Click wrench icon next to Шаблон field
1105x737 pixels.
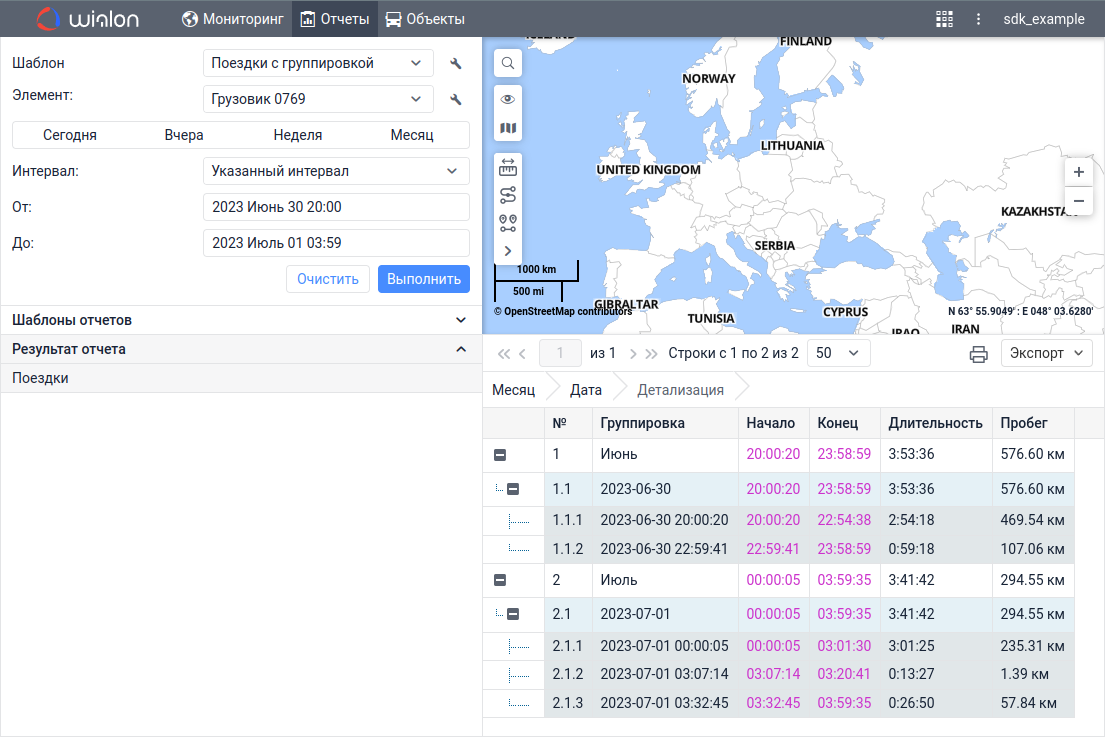[x=456, y=64]
